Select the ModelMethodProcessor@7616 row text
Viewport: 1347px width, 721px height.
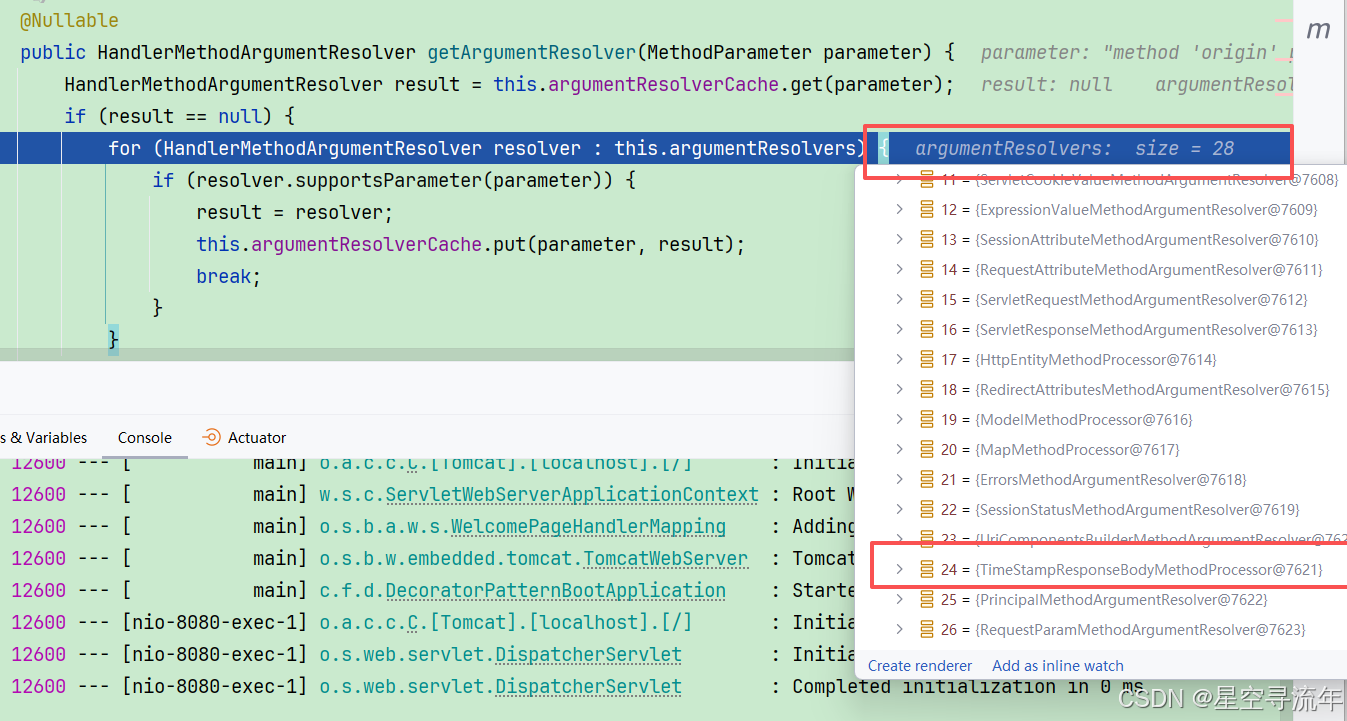point(1084,419)
